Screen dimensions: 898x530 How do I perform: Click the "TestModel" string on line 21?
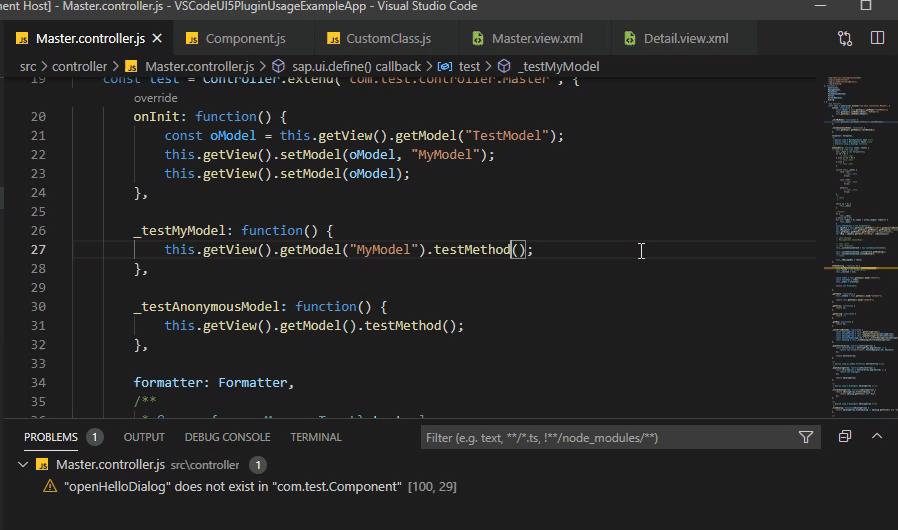pyautogui.click(x=507, y=136)
